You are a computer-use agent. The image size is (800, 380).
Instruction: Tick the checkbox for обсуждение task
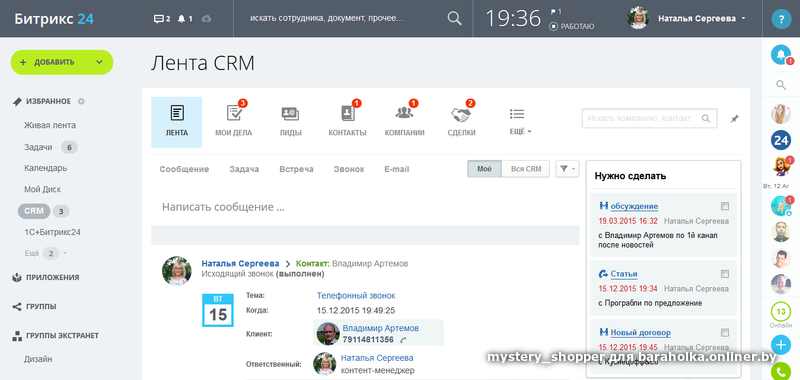click(x=725, y=206)
